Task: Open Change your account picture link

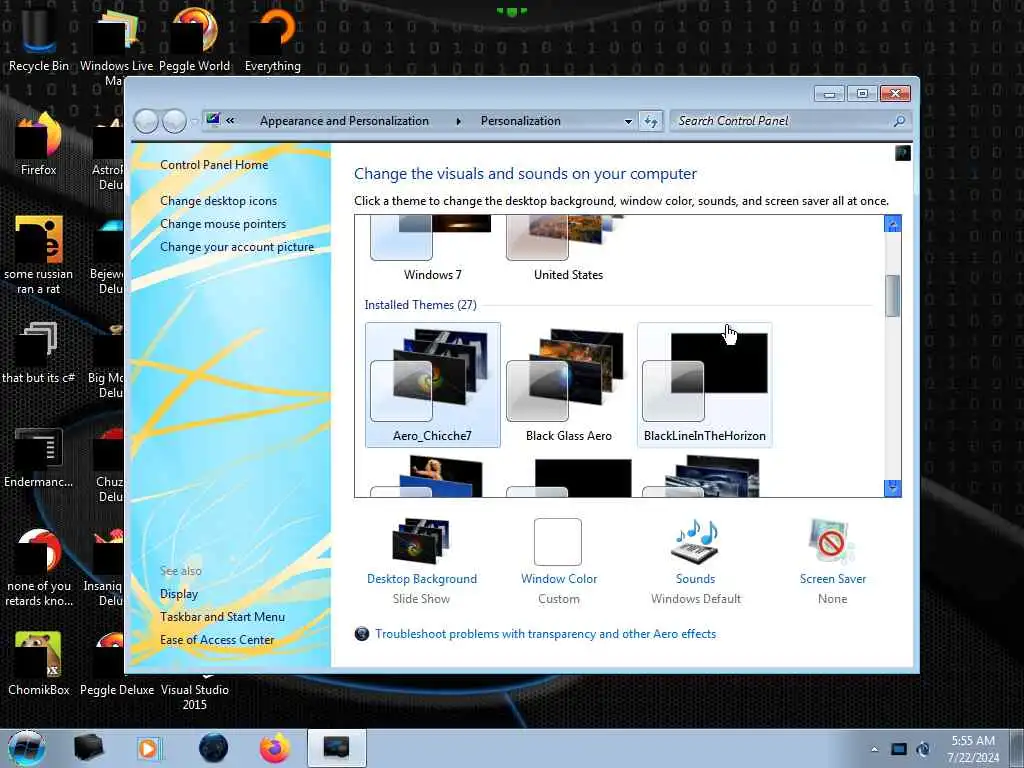Action: [237, 247]
